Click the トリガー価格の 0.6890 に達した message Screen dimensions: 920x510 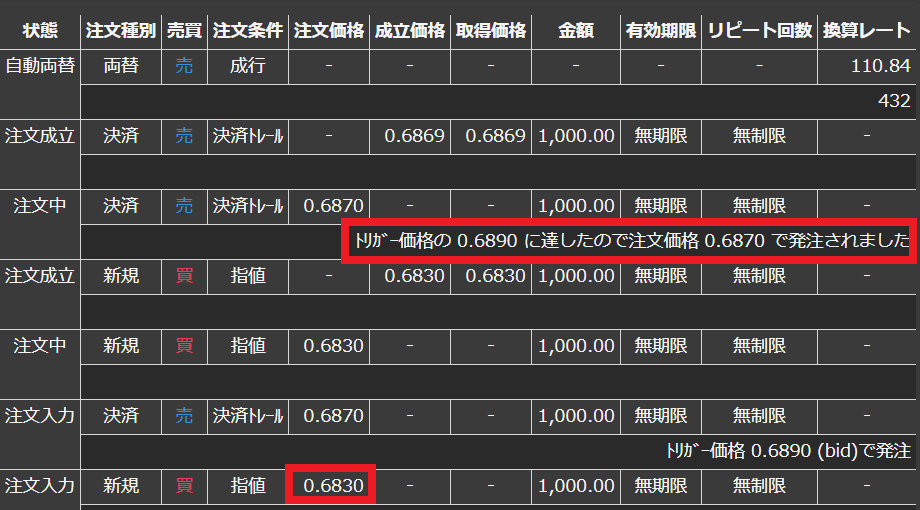(631, 241)
